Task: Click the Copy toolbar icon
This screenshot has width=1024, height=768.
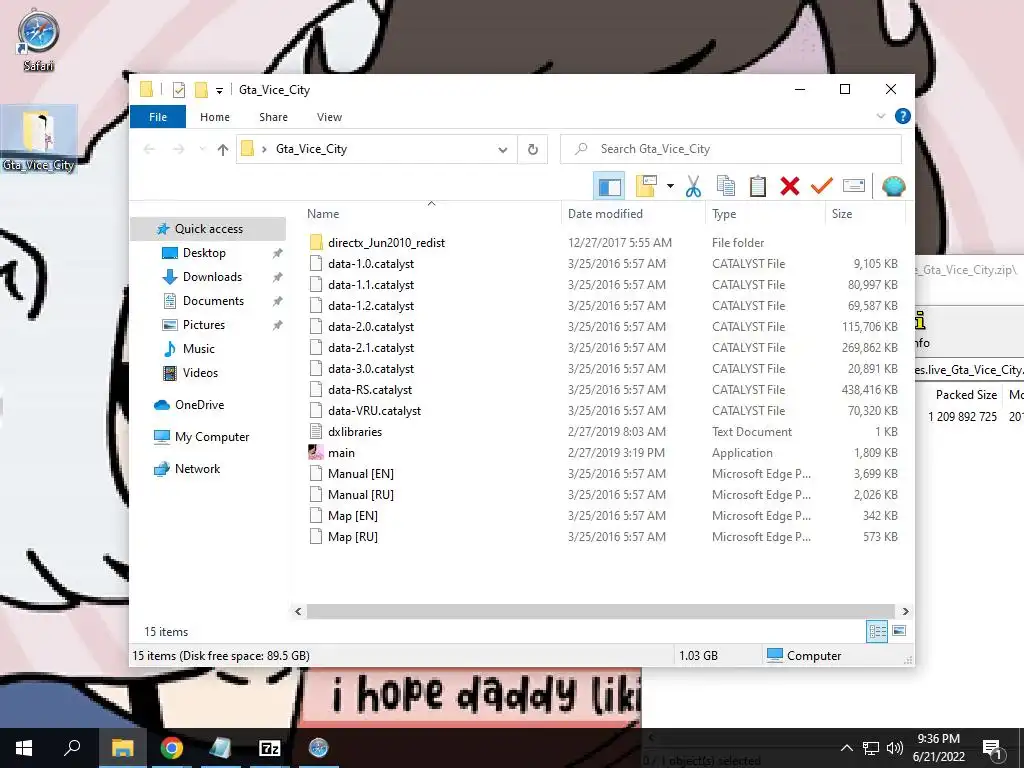Action: [726, 187]
